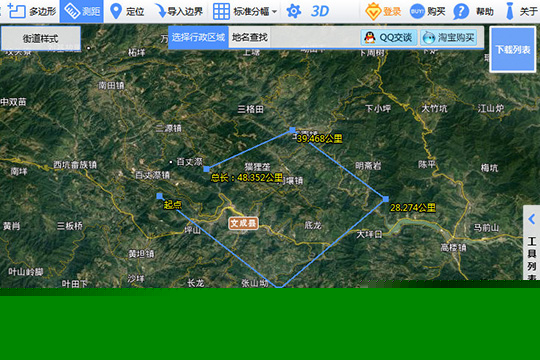Open settings via gear icon
Viewport: 540px width, 360px height.
coord(293,11)
